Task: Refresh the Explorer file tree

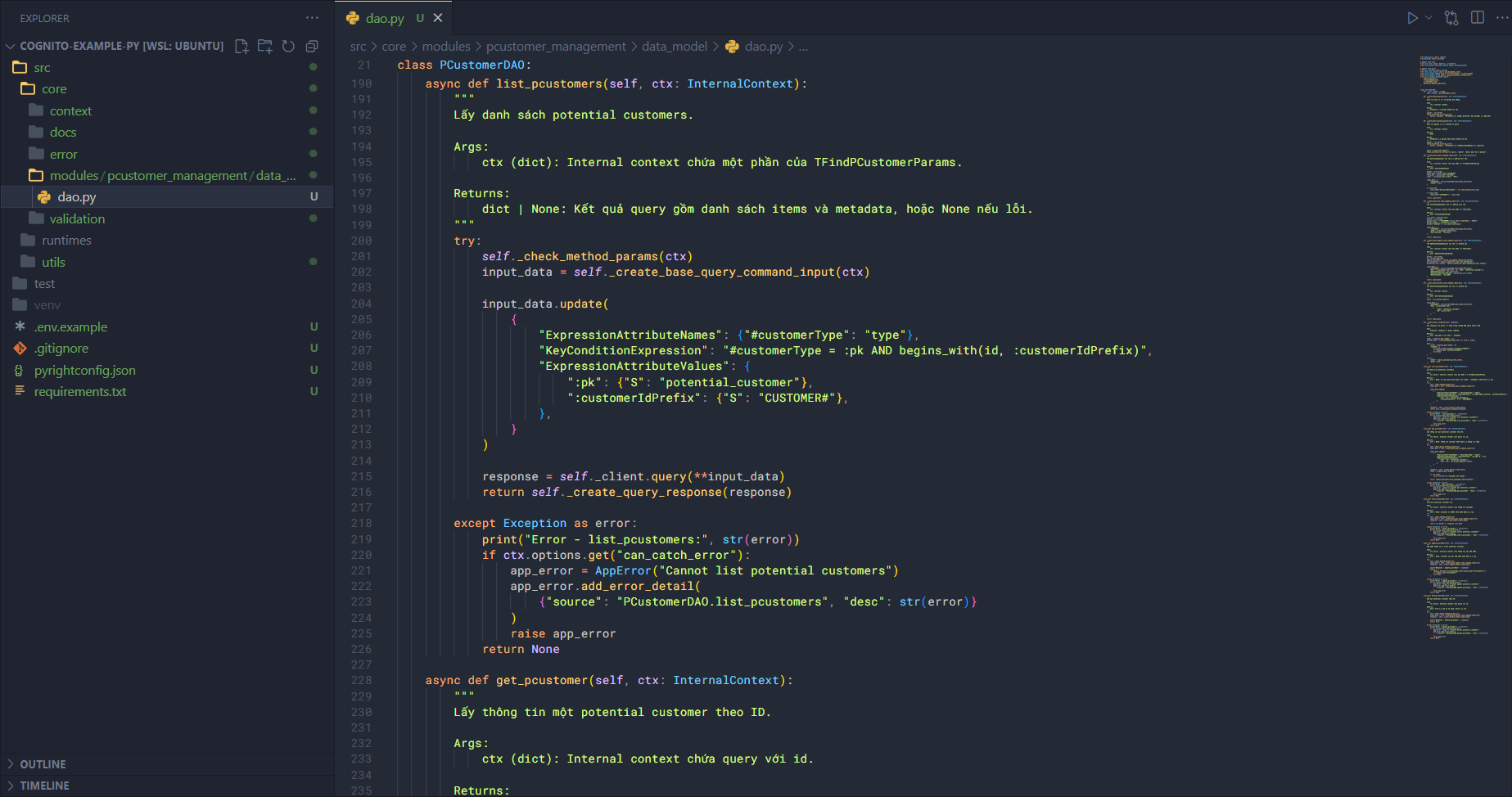Action: point(288,46)
